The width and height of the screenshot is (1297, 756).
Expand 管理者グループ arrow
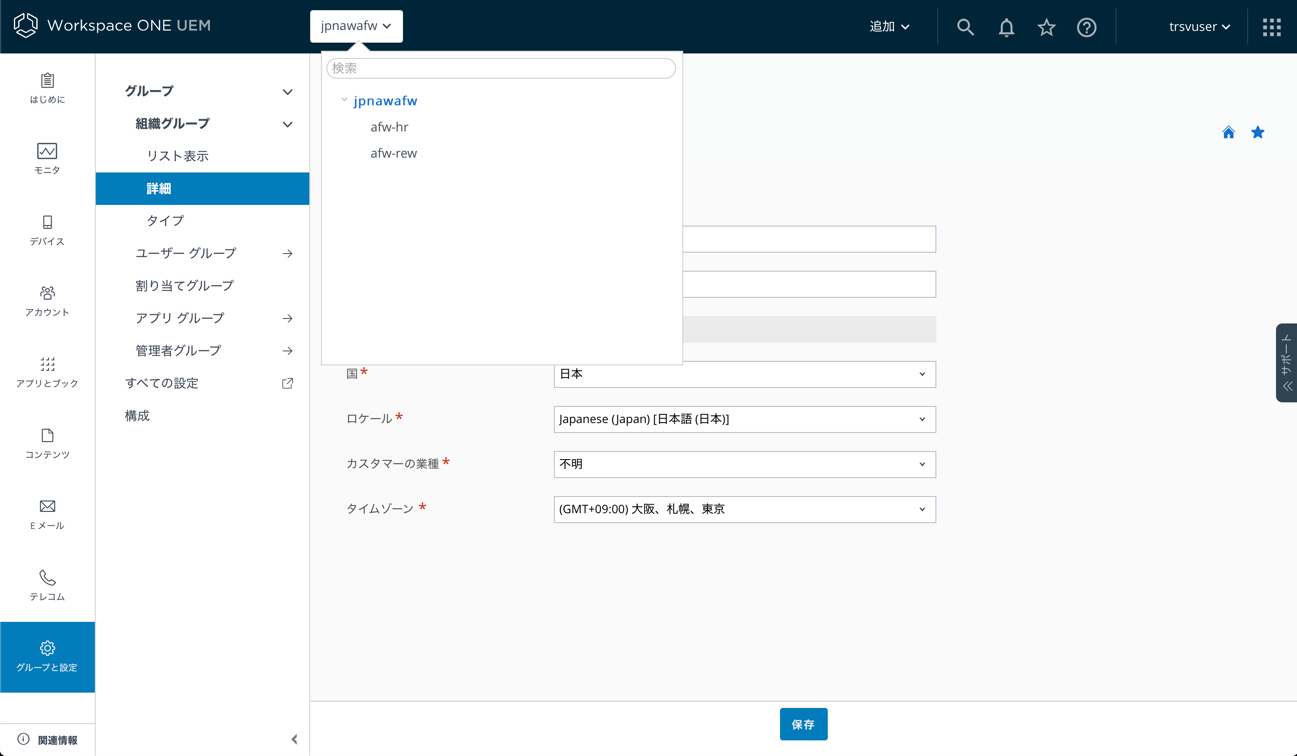288,351
